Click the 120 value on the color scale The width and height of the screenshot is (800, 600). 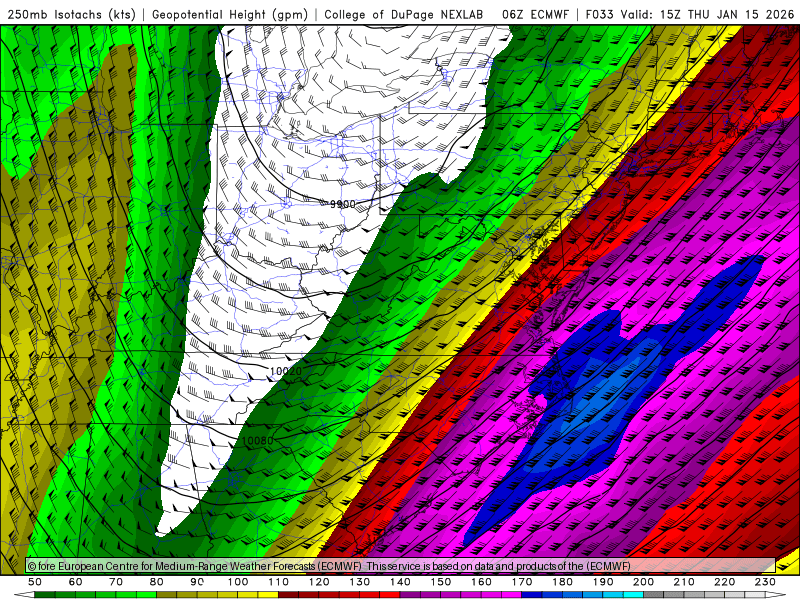click(x=319, y=582)
